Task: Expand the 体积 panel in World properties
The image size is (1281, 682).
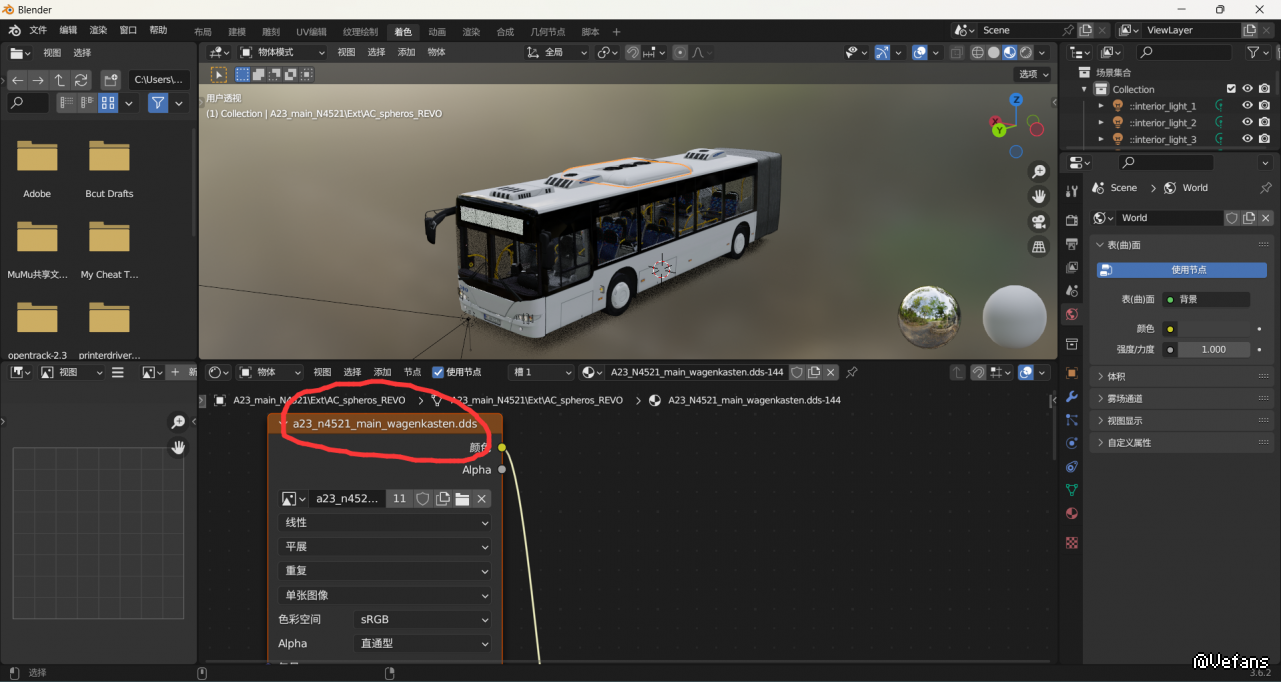Action: coord(1116,377)
